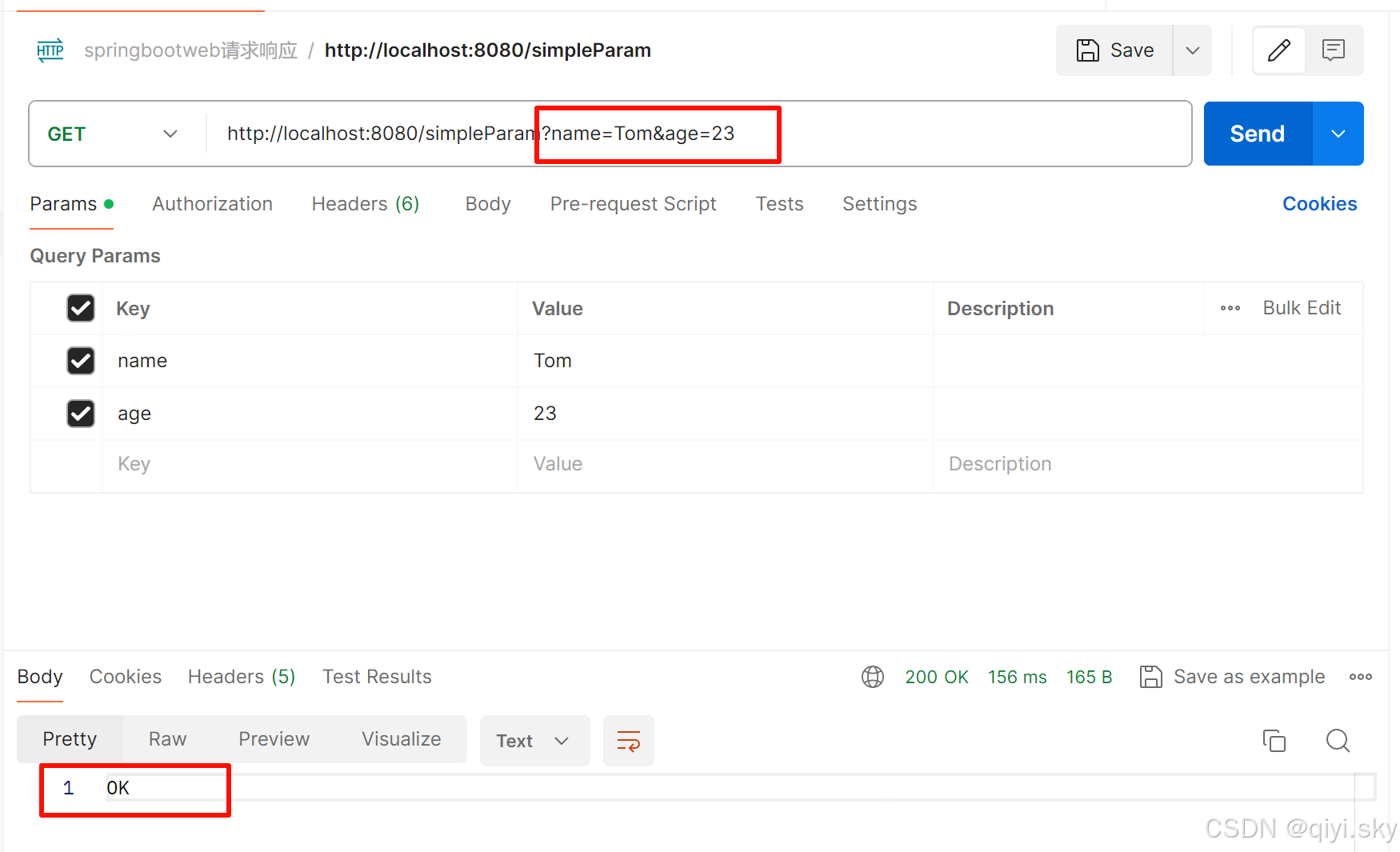Open Cookies link above Query Params
This screenshot has height=852, width=1400.
[1319, 204]
